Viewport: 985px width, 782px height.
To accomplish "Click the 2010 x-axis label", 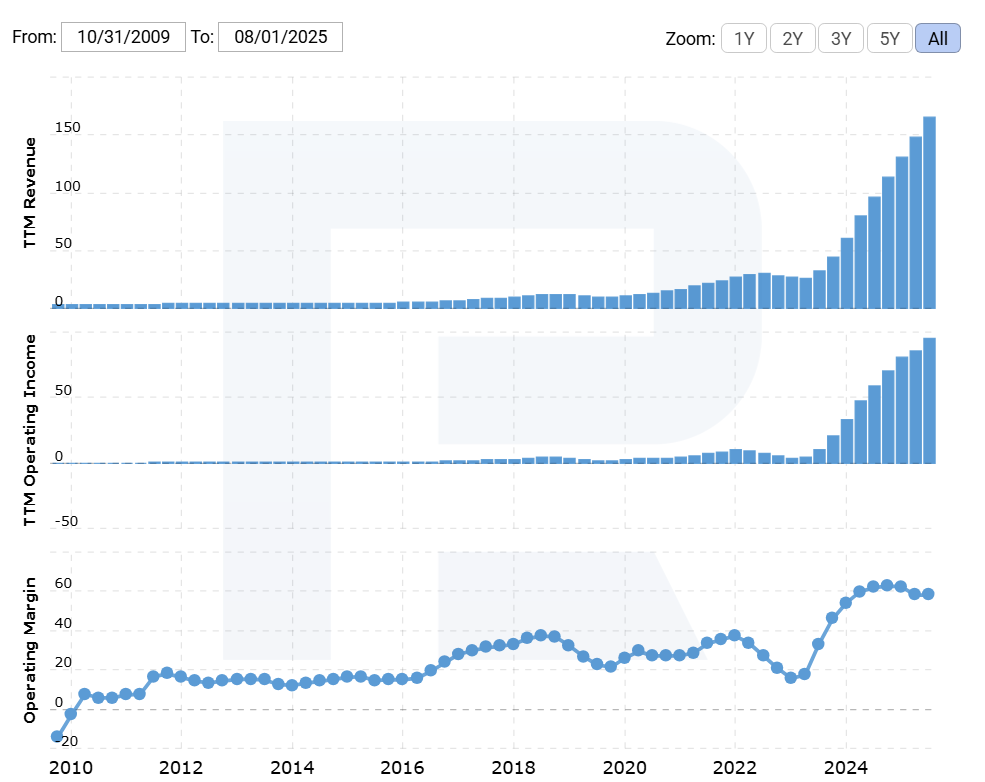I will 71,768.
